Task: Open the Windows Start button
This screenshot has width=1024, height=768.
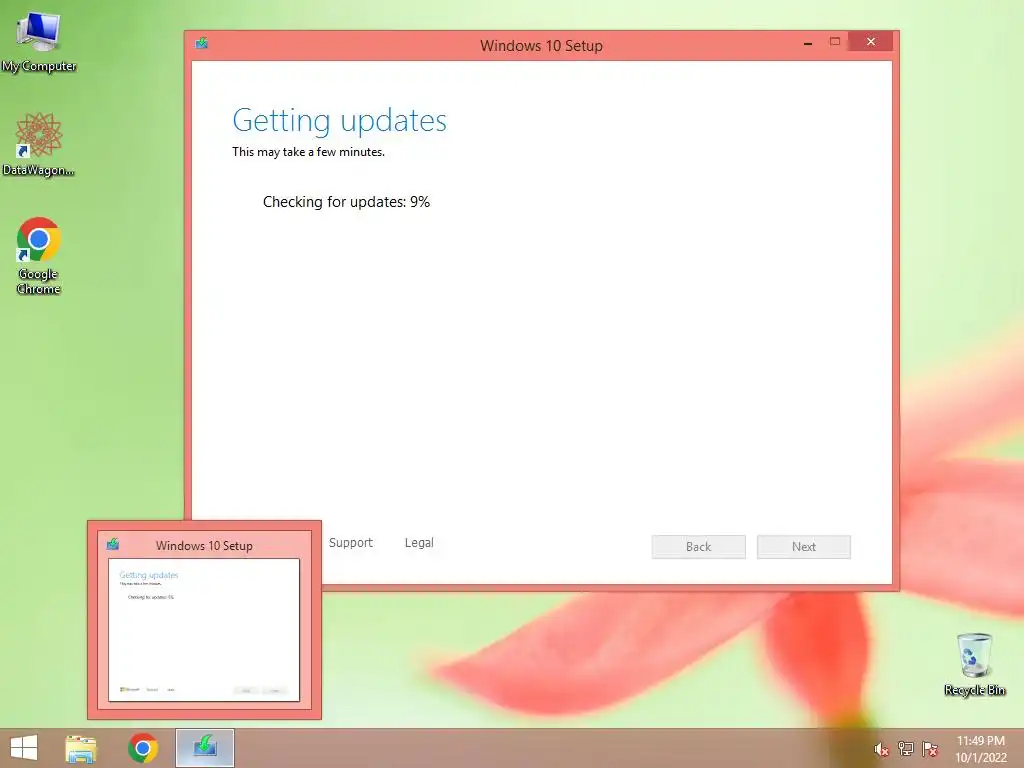Action: coord(24,748)
